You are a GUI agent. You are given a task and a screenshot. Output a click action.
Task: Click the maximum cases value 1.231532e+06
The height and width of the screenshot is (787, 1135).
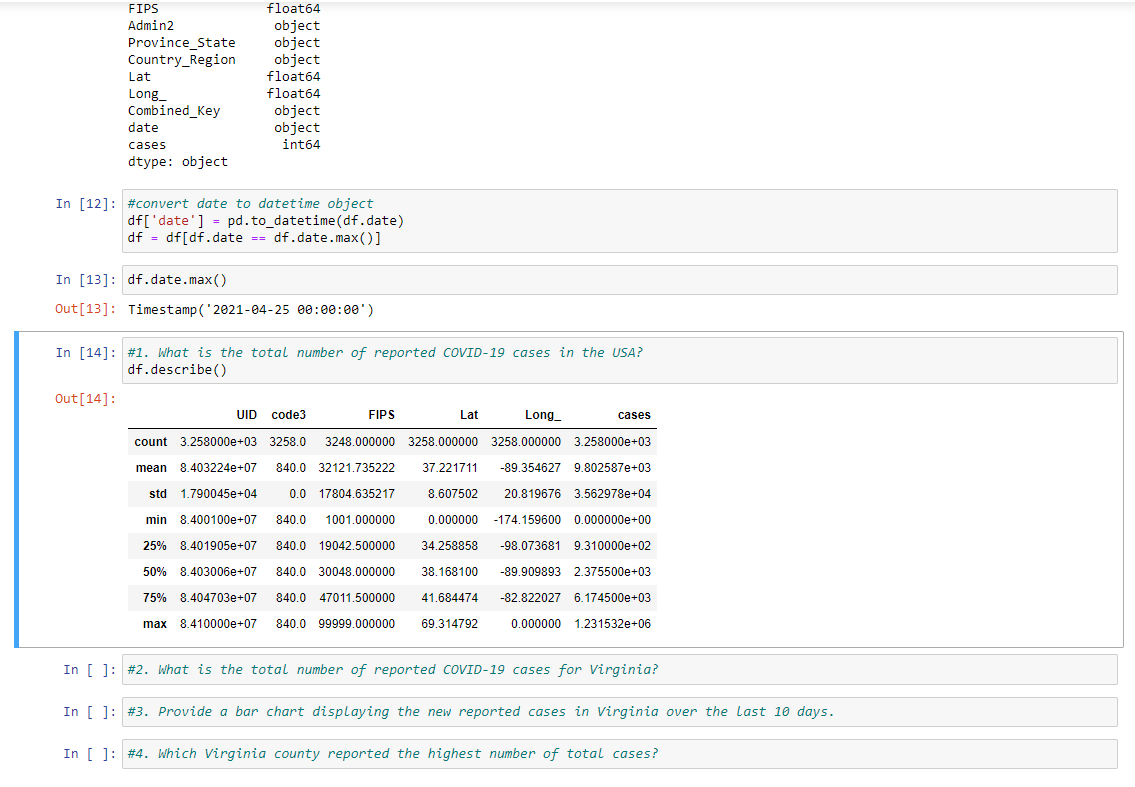point(615,624)
